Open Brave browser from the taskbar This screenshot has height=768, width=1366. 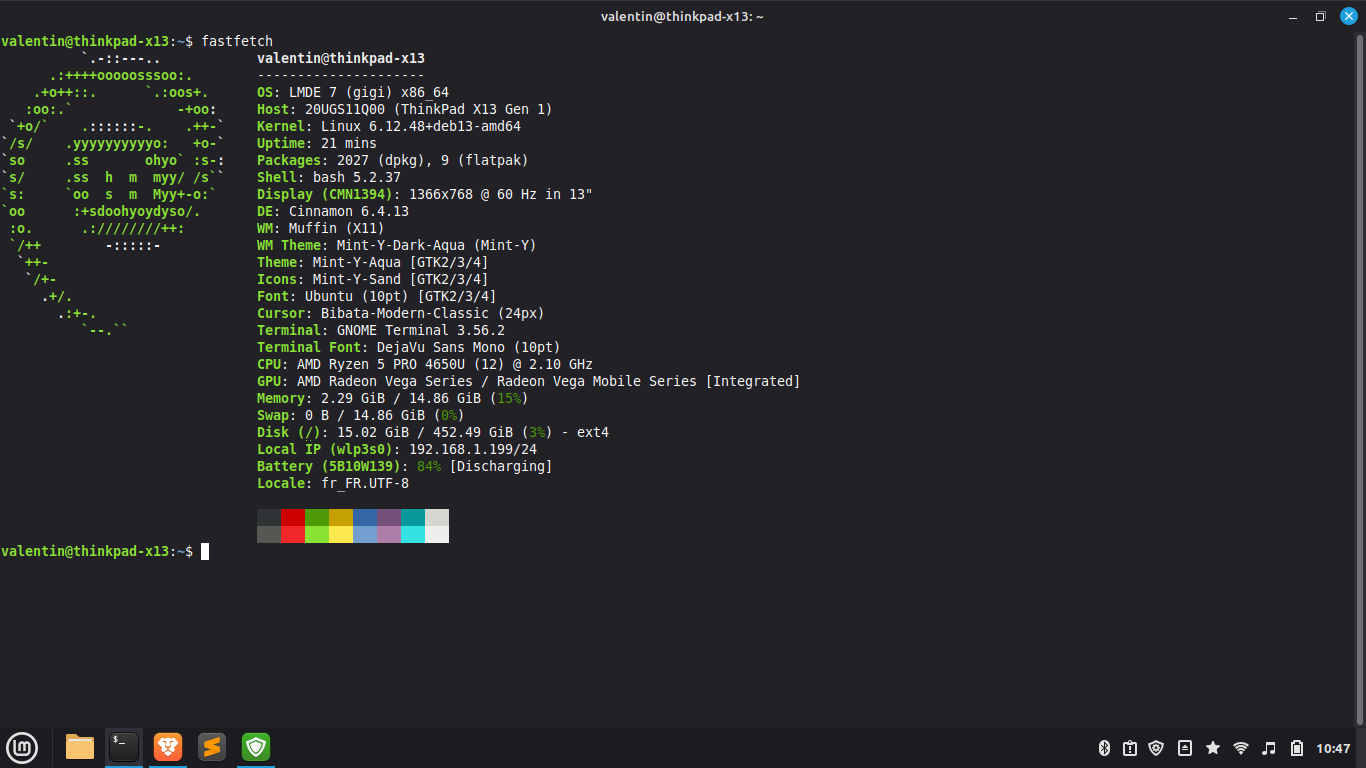click(168, 747)
